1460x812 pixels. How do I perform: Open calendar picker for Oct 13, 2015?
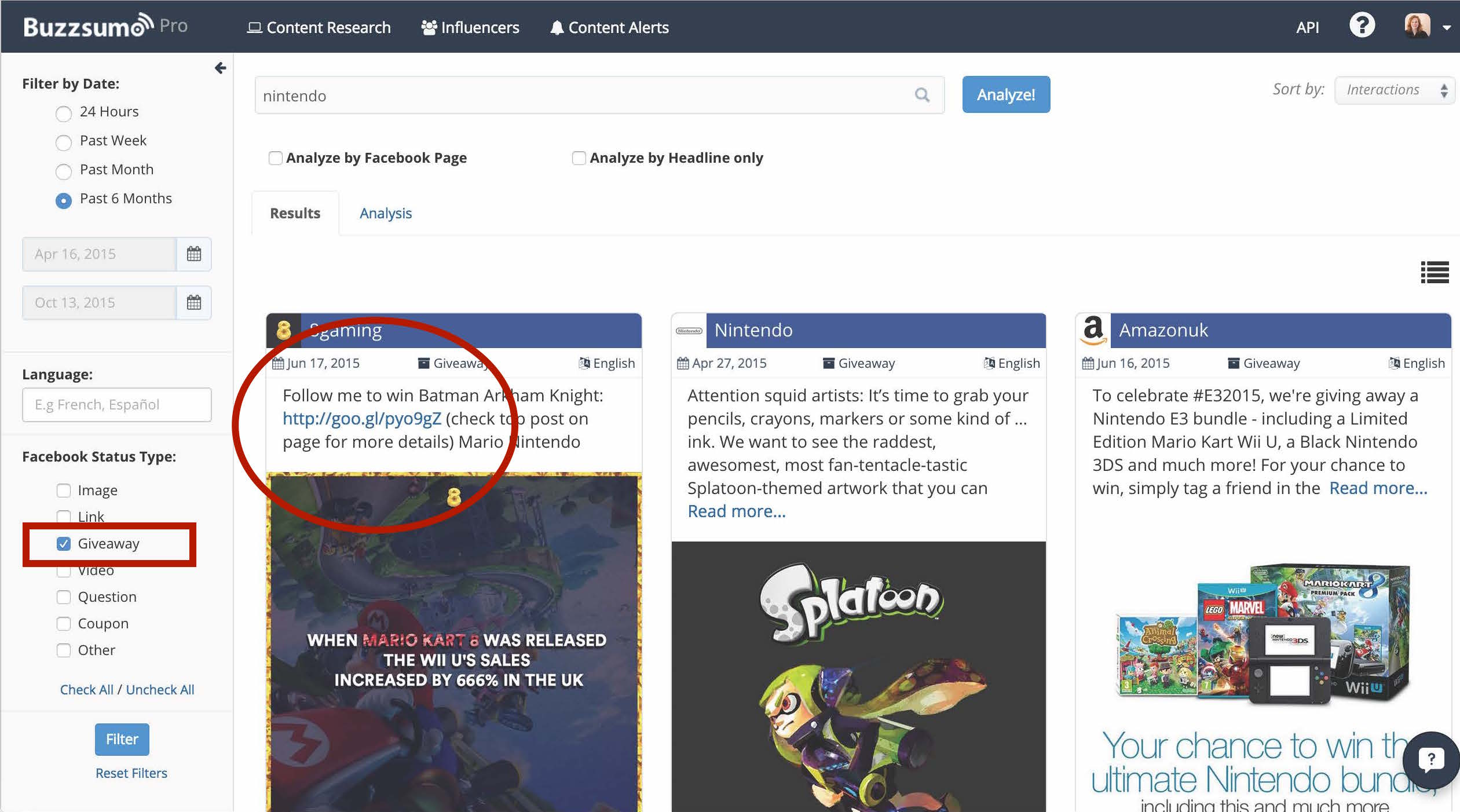(194, 302)
